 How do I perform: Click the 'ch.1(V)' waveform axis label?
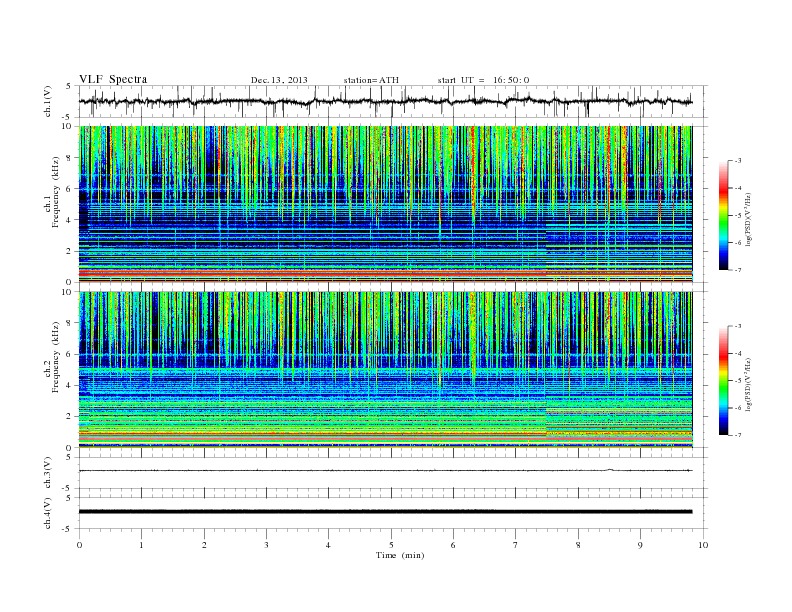click(47, 101)
